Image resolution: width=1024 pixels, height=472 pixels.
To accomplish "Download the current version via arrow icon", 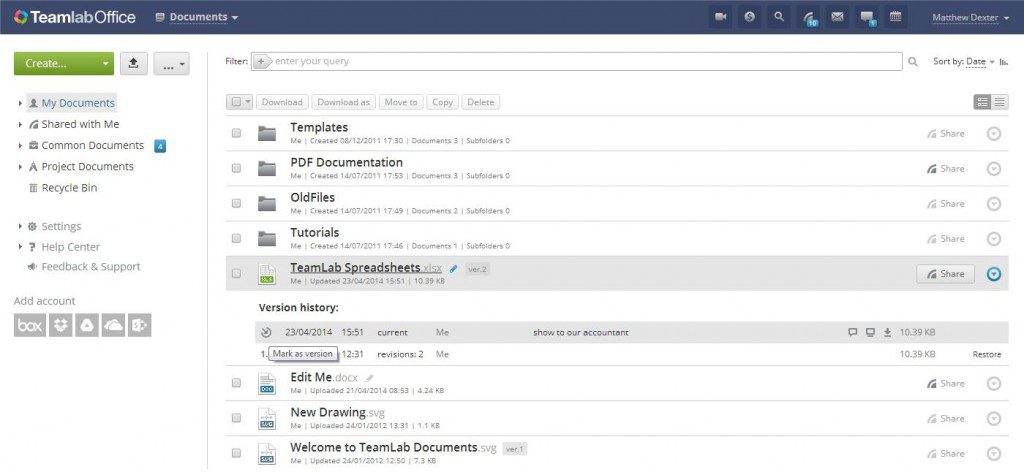I will [887, 332].
